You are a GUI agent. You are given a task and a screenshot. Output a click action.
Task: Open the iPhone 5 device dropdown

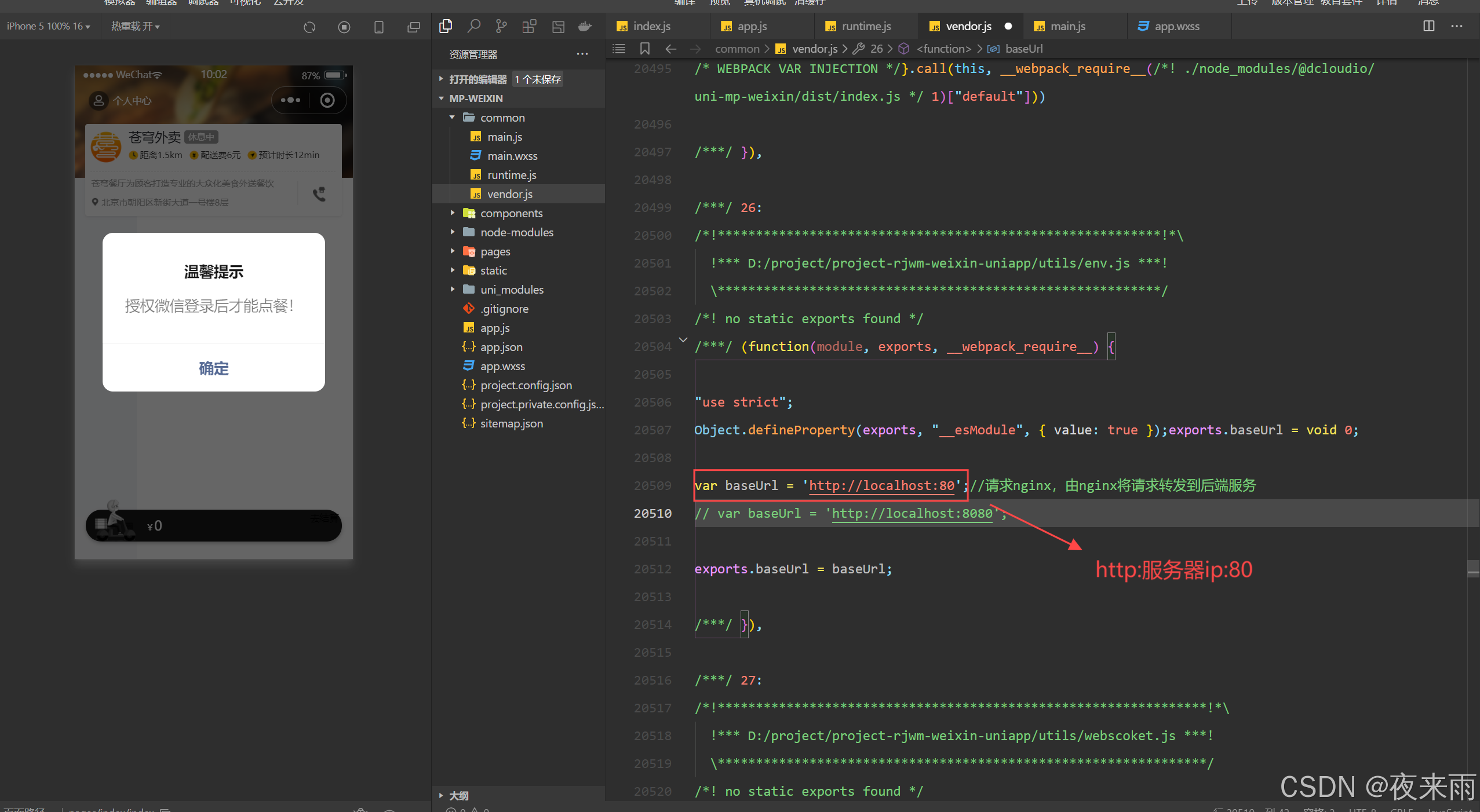[x=49, y=26]
